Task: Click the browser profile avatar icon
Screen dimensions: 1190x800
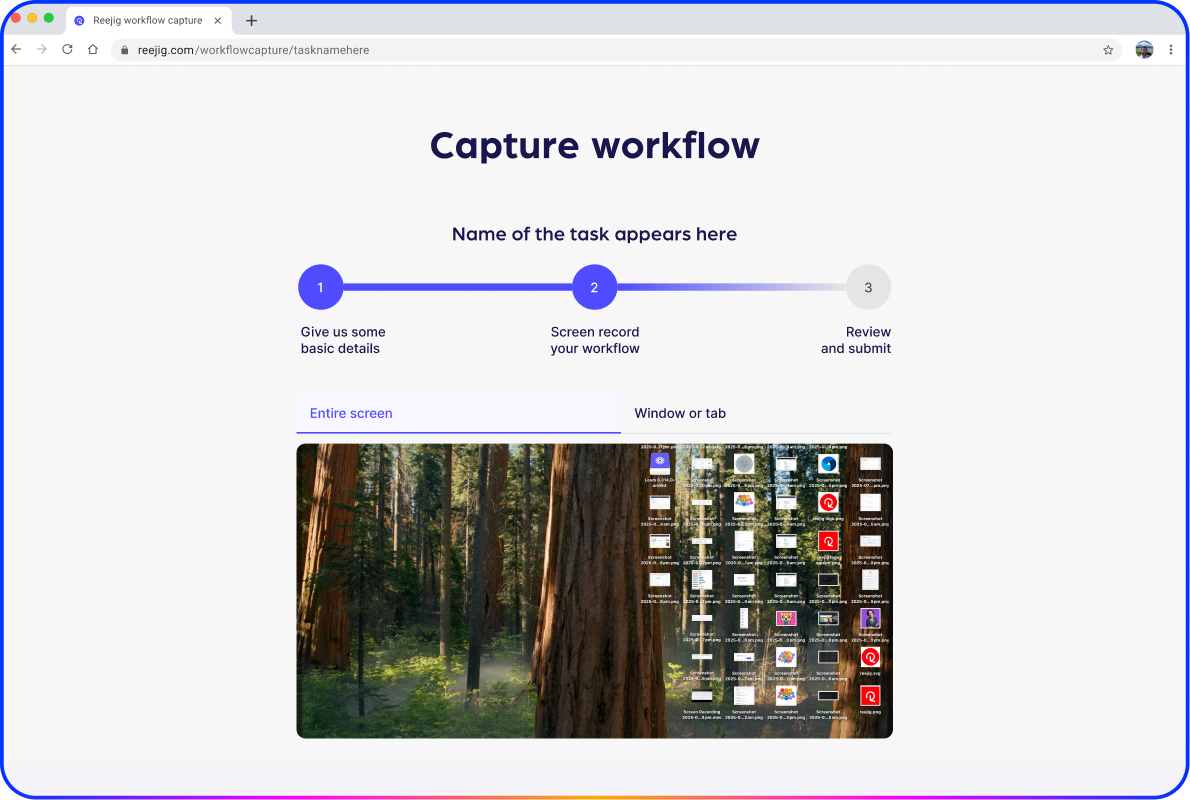Action: point(1144,48)
